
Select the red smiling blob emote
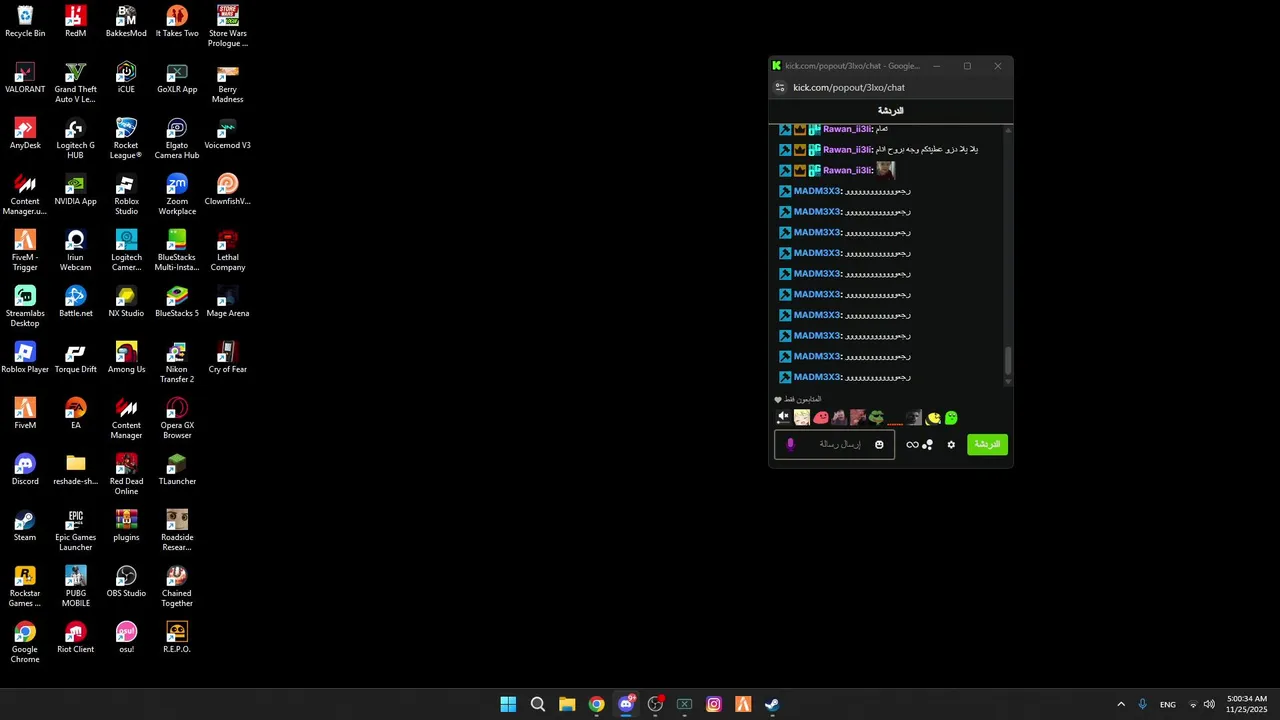[821, 417]
